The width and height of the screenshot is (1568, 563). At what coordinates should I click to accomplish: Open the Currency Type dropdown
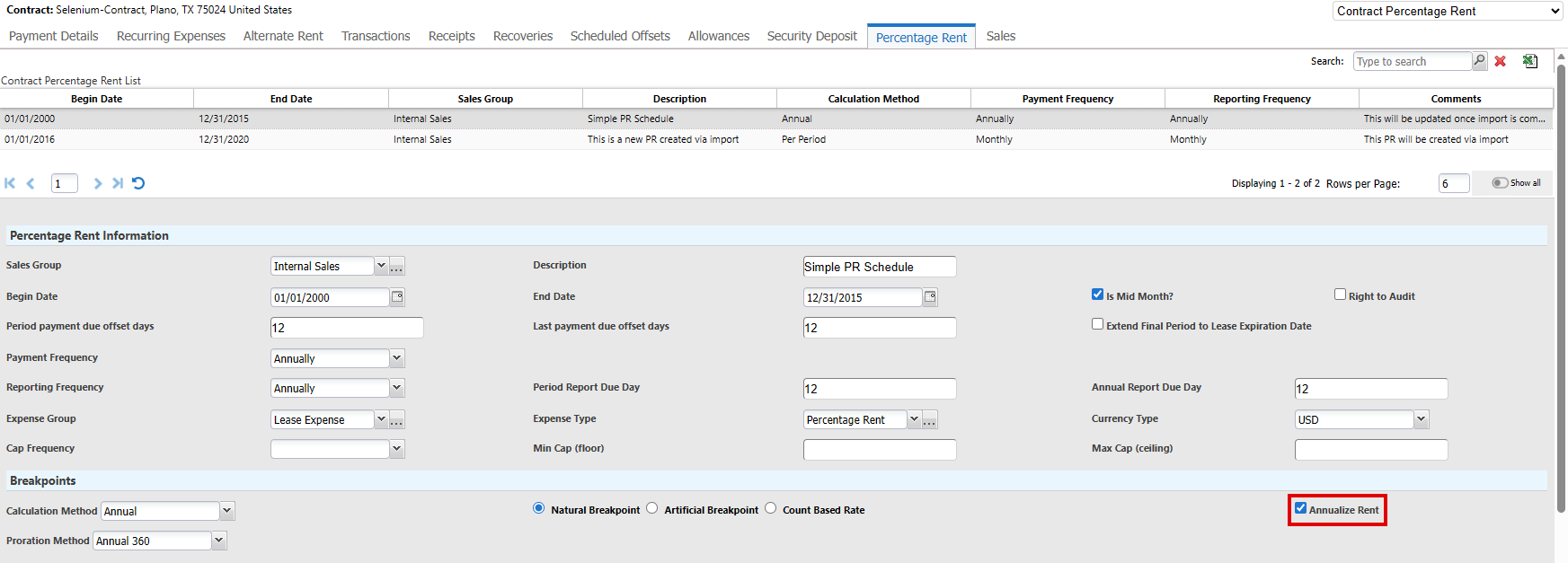[1421, 419]
